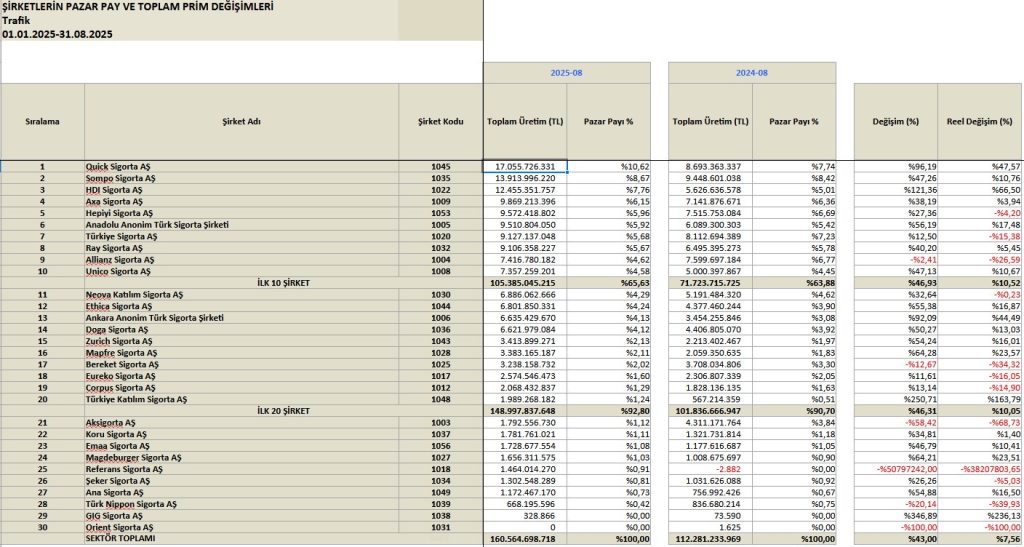Click the negative value -2.882
This screenshot has height=547, width=1024.
pyautogui.click(x=711, y=469)
